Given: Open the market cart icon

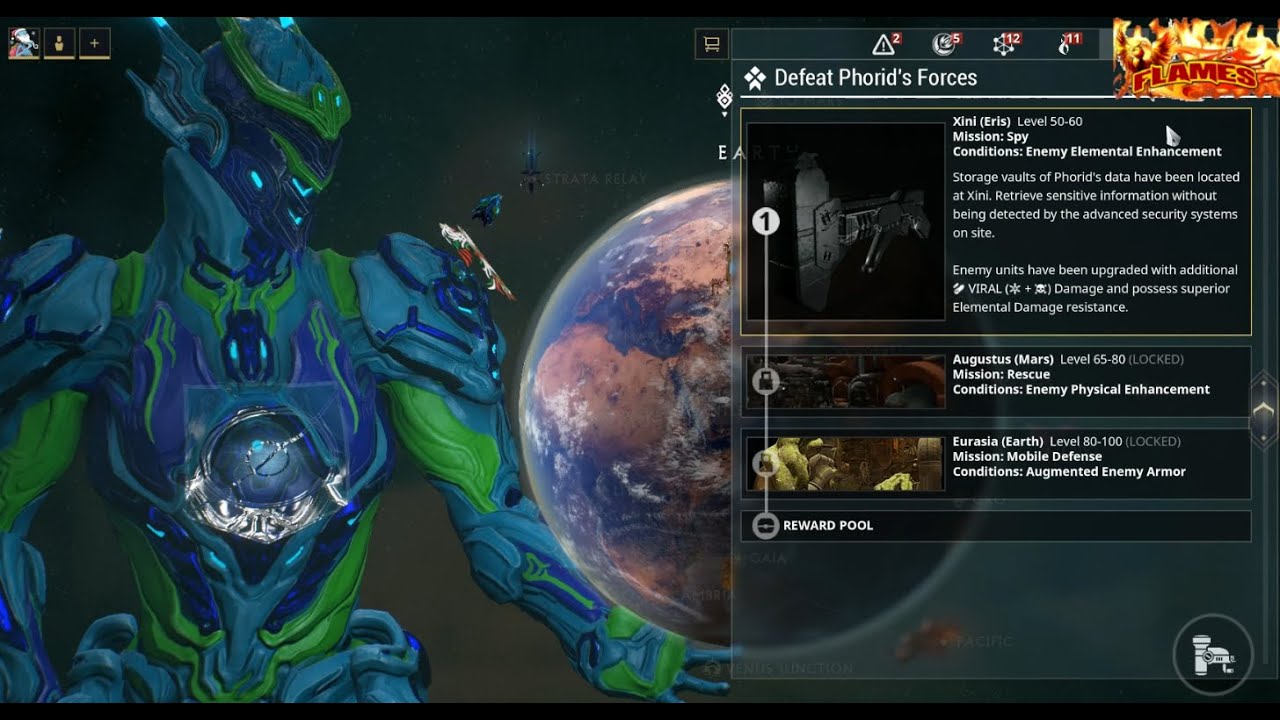Looking at the screenshot, I should coord(711,44).
